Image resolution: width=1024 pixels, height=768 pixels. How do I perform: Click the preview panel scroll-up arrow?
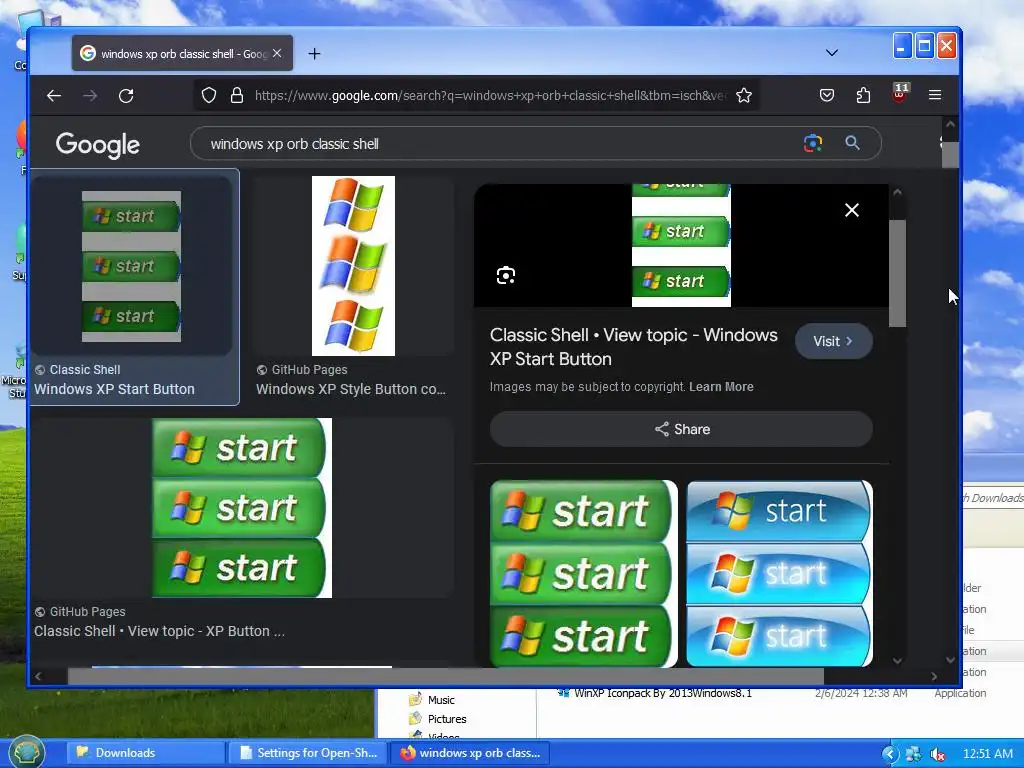[x=897, y=193]
